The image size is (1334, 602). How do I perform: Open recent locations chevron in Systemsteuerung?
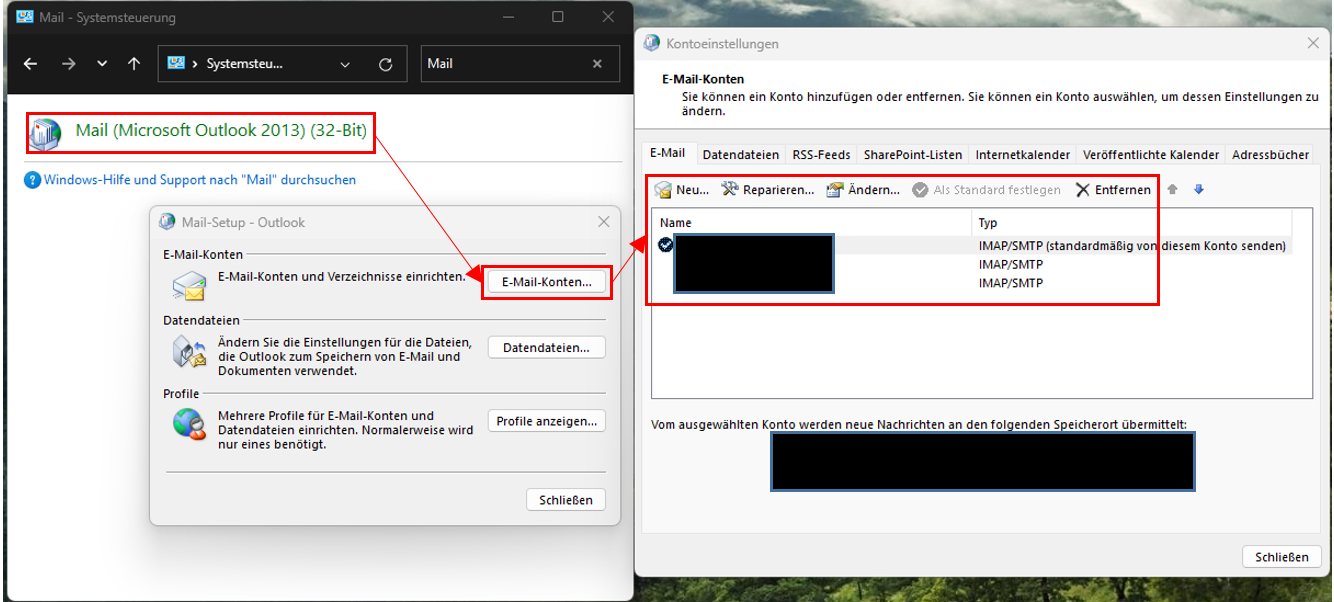(102, 64)
